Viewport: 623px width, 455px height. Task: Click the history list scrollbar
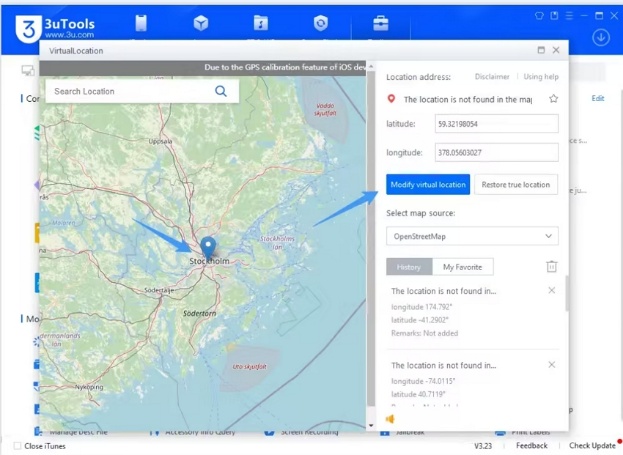pyautogui.click(x=567, y=293)
